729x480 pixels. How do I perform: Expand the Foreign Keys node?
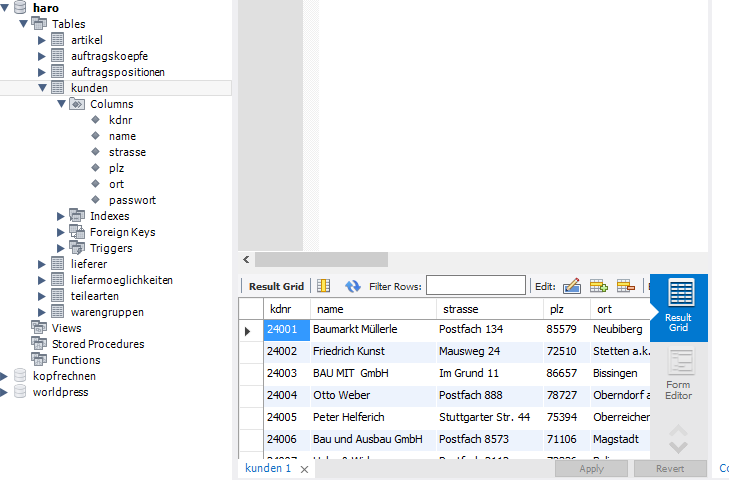60,232
